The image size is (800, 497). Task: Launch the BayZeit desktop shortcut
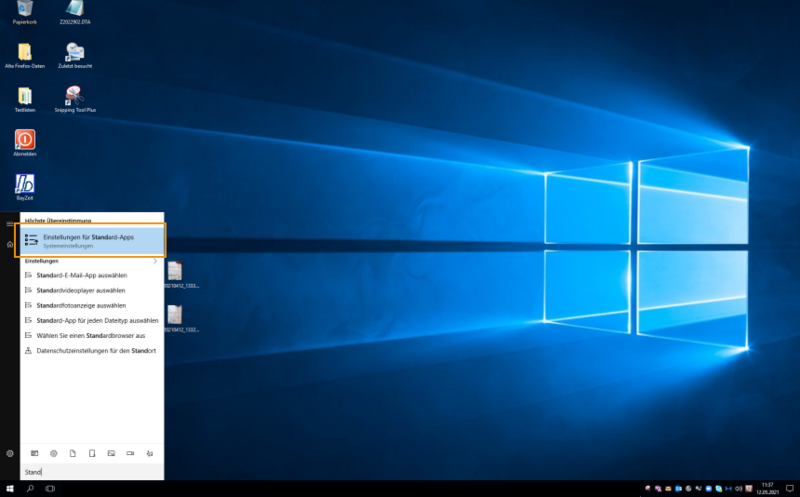click(x=25, y=185)
